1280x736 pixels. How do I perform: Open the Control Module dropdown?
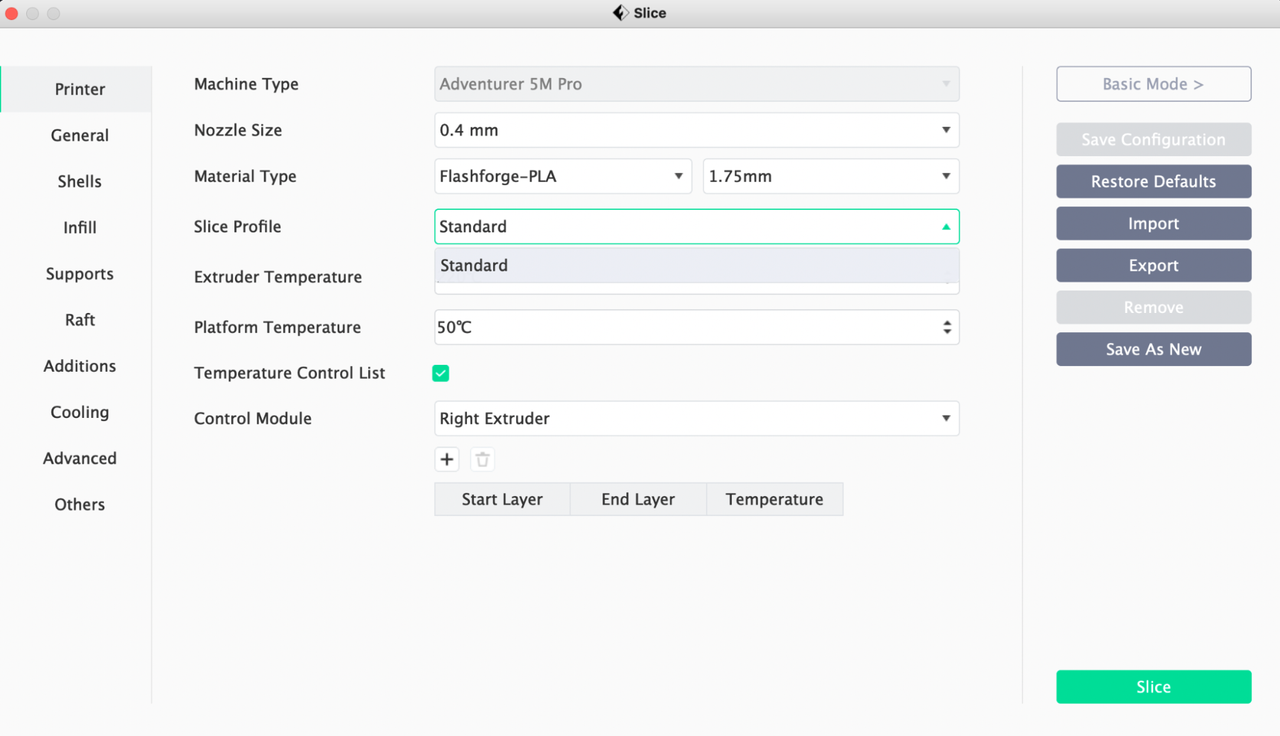pyautogui.click(x=697, y=418)
